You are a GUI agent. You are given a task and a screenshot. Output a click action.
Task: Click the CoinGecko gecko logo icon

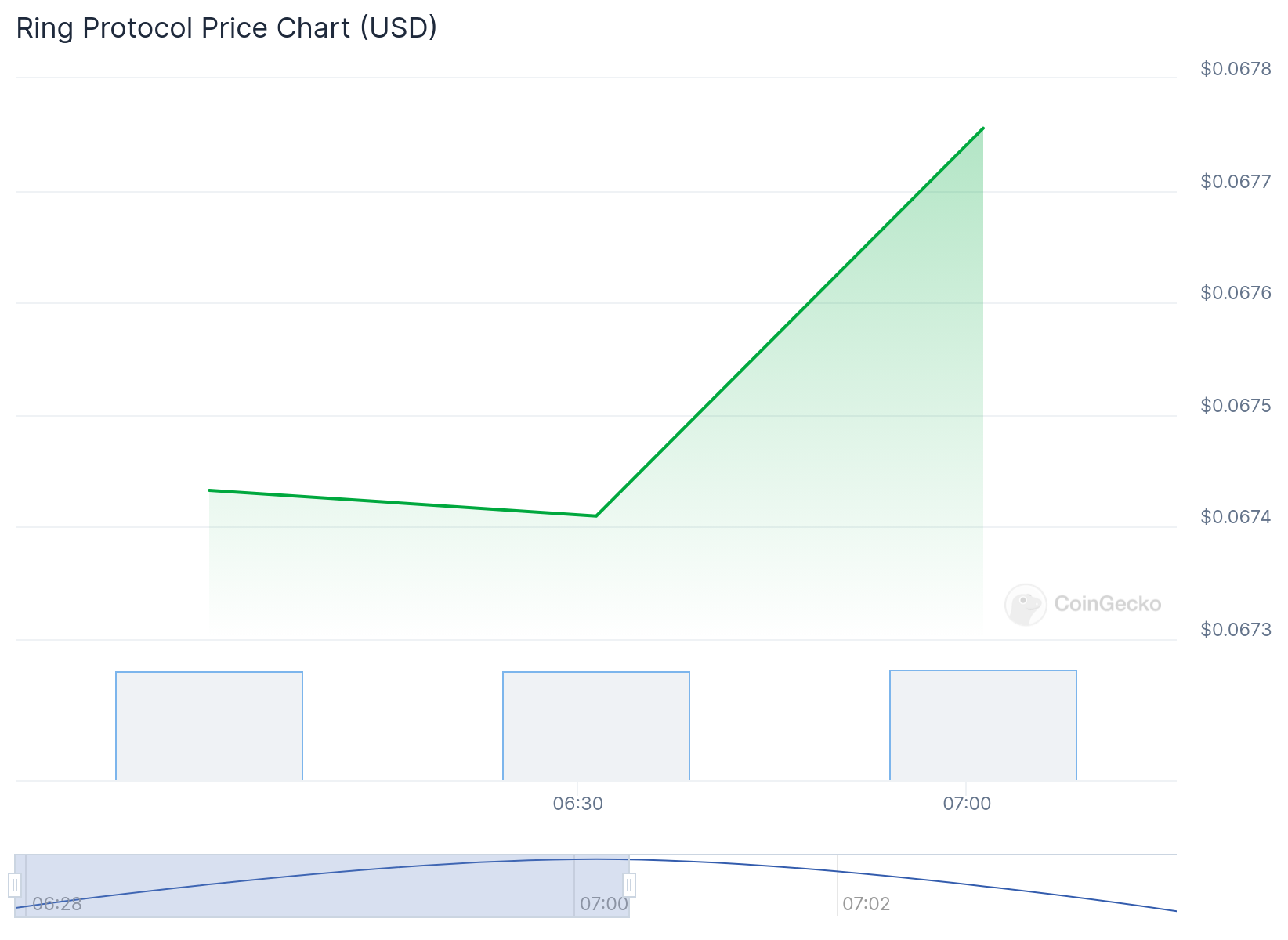(x=1026, y=605)
